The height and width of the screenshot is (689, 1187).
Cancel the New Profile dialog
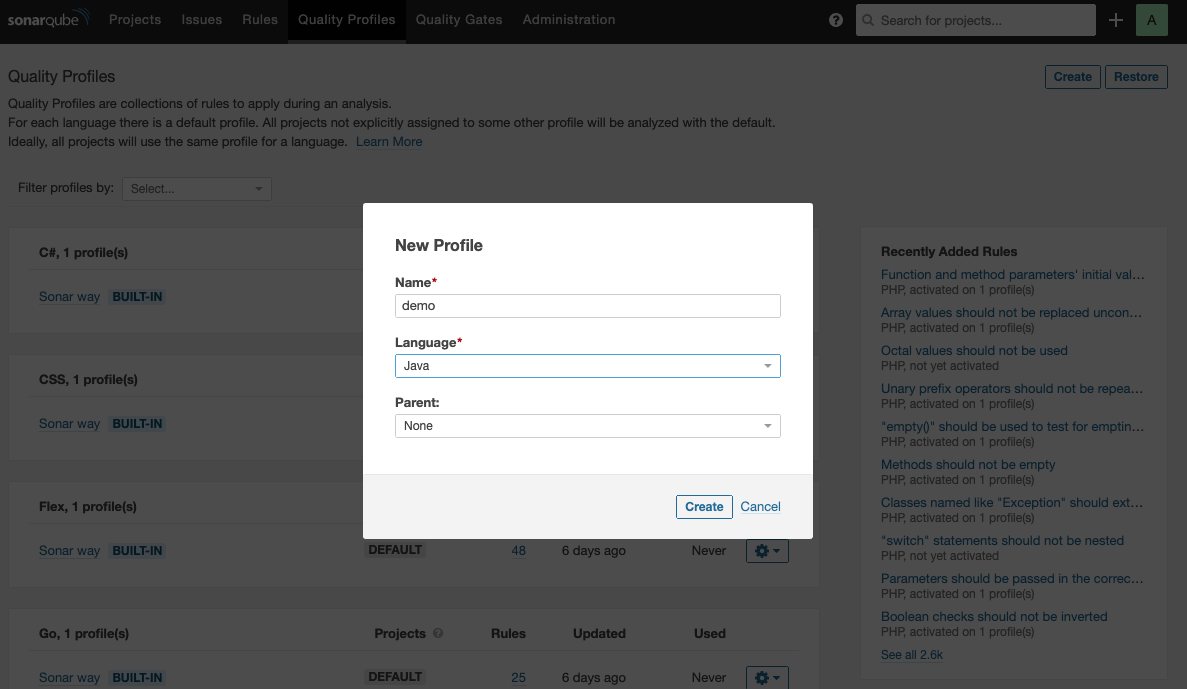pos(760,506)
